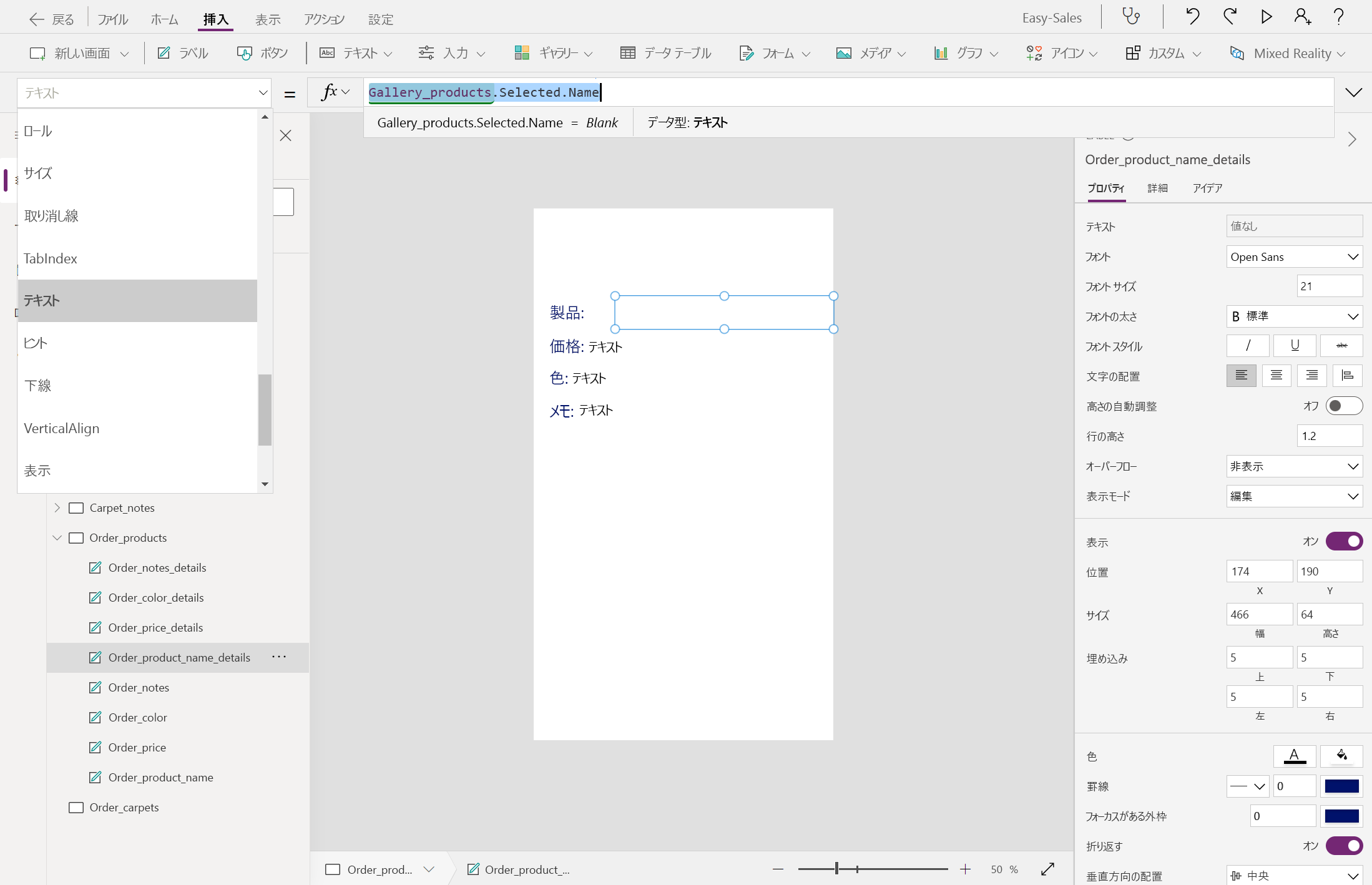Close the tree view panel X
The image size is (1372, 885).
[286, 135]
